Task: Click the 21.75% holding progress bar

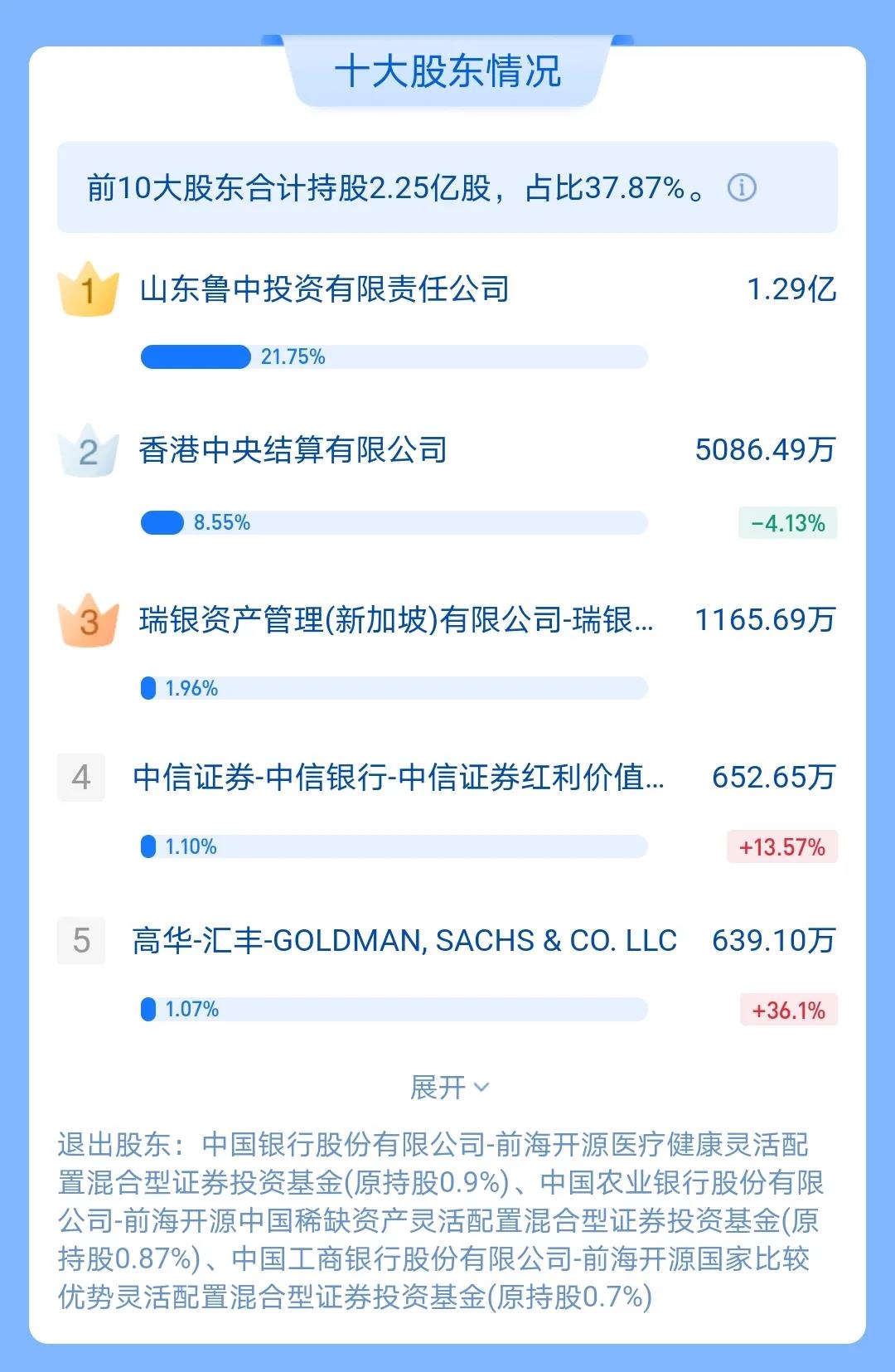Action: [394, 357]
